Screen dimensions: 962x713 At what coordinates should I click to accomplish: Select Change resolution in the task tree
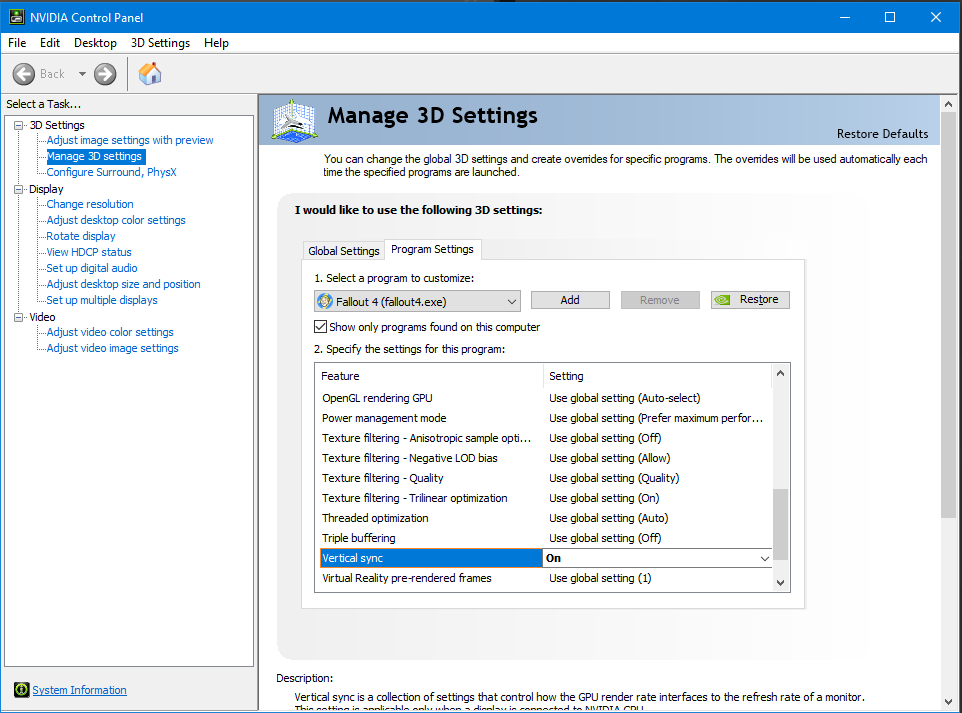point(90,204)
